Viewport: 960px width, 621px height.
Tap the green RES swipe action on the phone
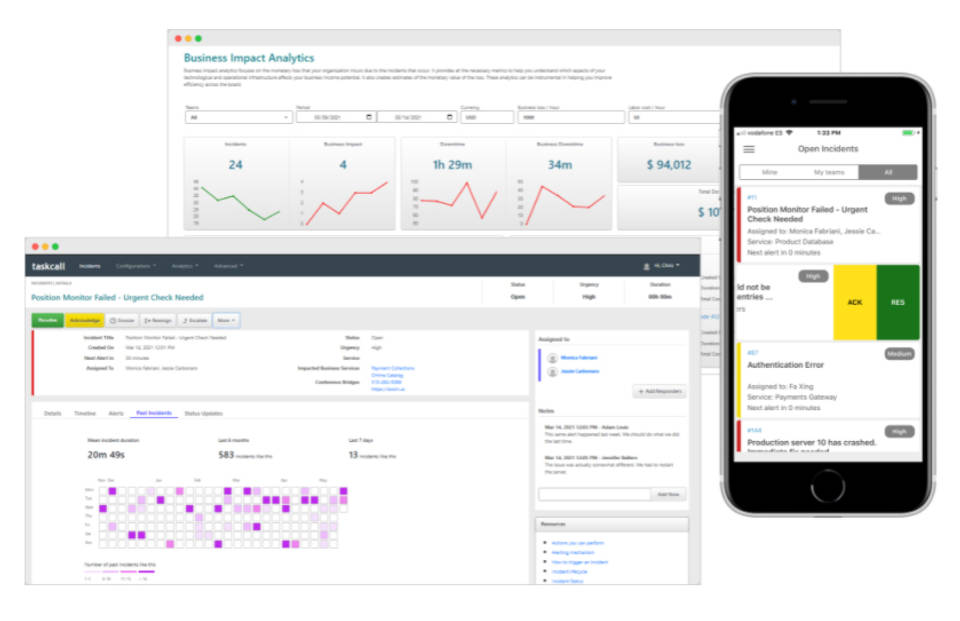point(898,303)
